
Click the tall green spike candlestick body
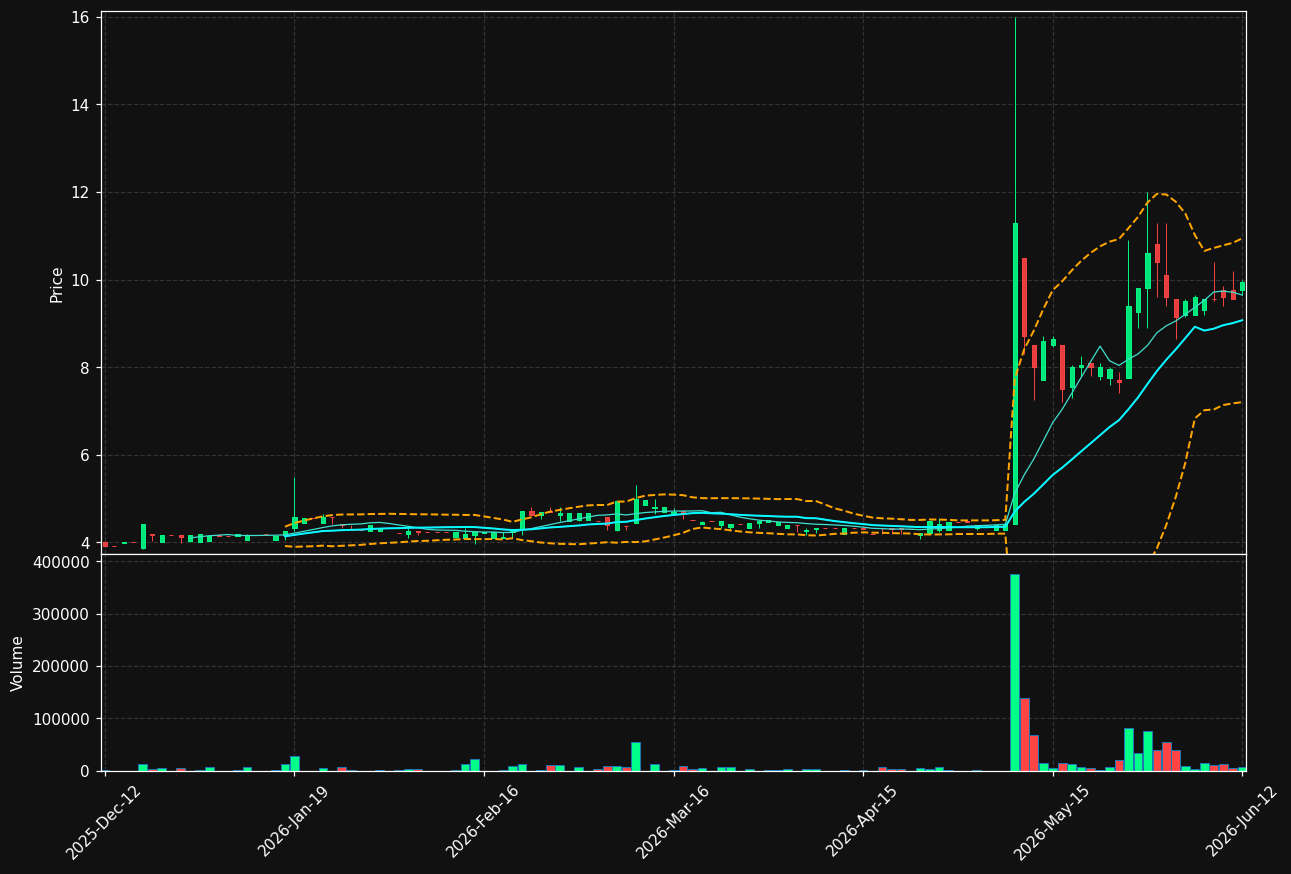pyautogui.click(x=1015, y=374)
